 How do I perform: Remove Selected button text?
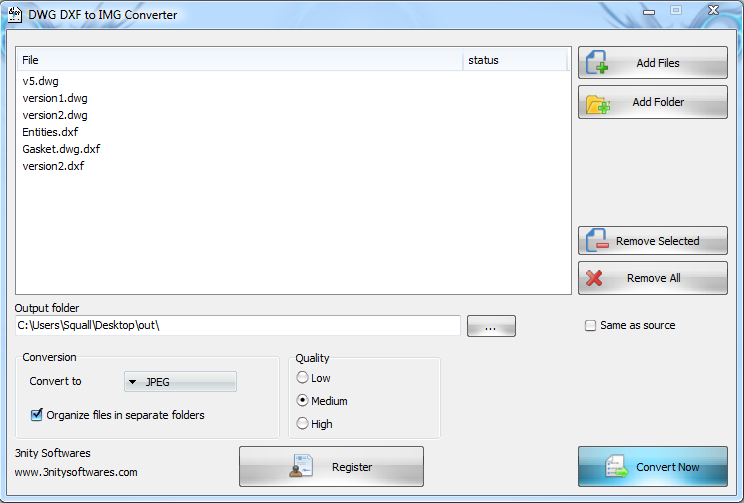point(658,241)
